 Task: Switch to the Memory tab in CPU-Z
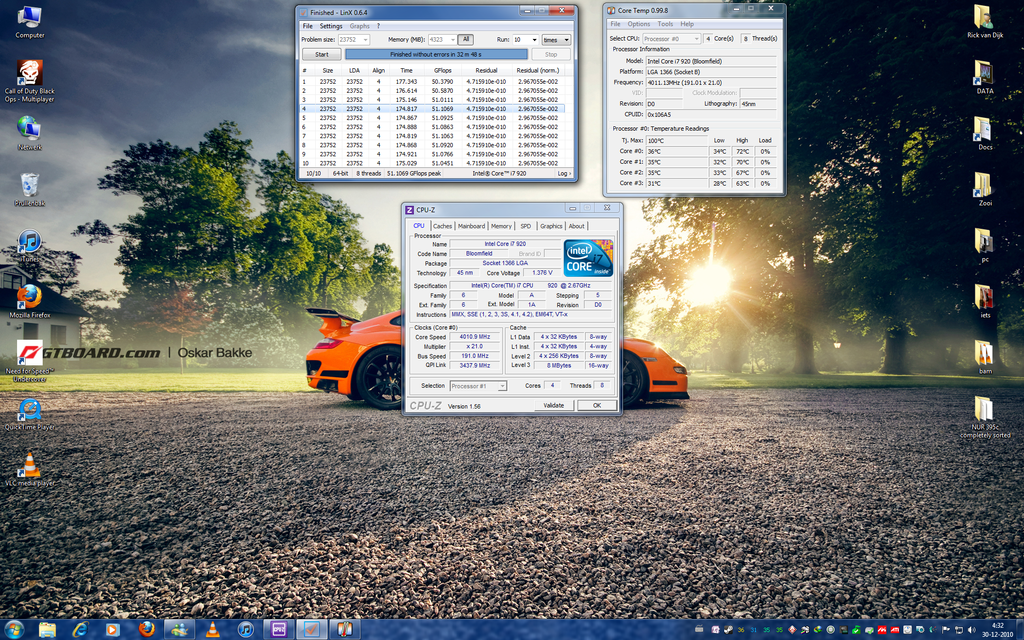pyautogui.click(x=500, y=226)
